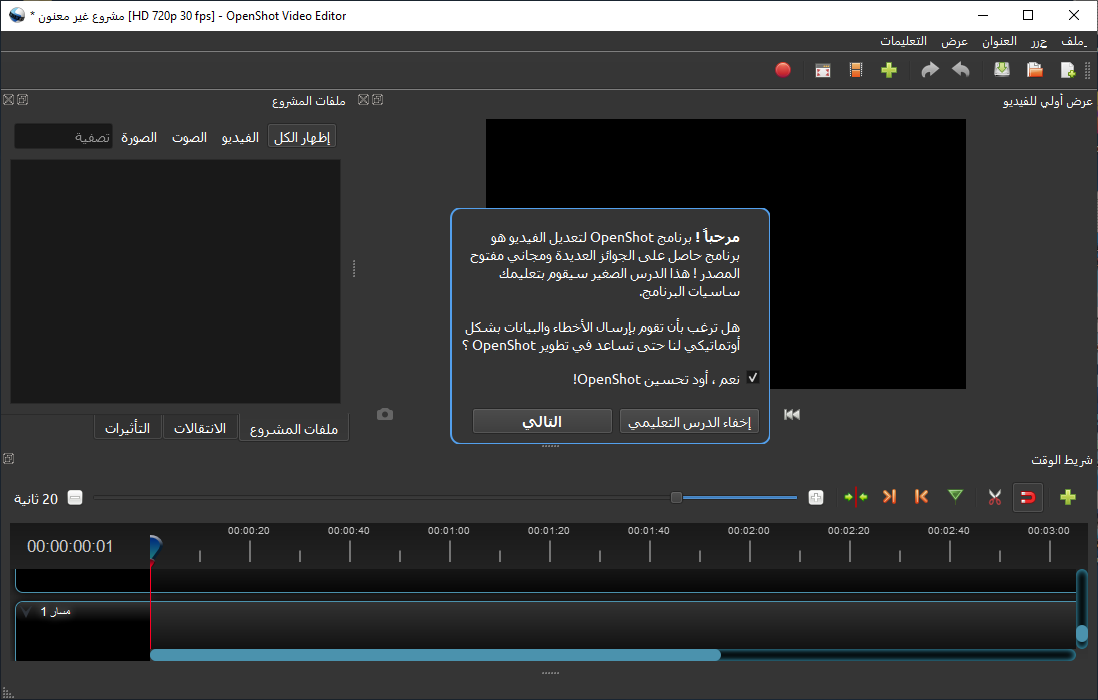Click the مسار 1 track label
The height and width of the screenshot is (700, 1098).
[55, 612]
